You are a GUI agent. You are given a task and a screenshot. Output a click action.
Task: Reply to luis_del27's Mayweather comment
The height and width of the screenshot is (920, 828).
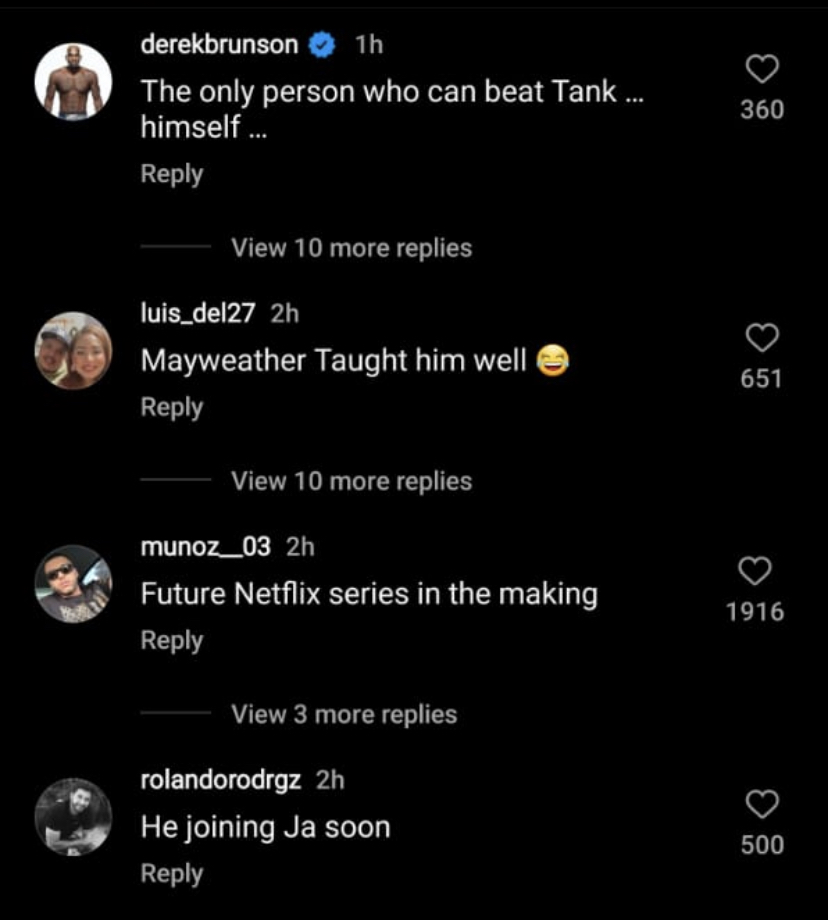click(171, 407)
